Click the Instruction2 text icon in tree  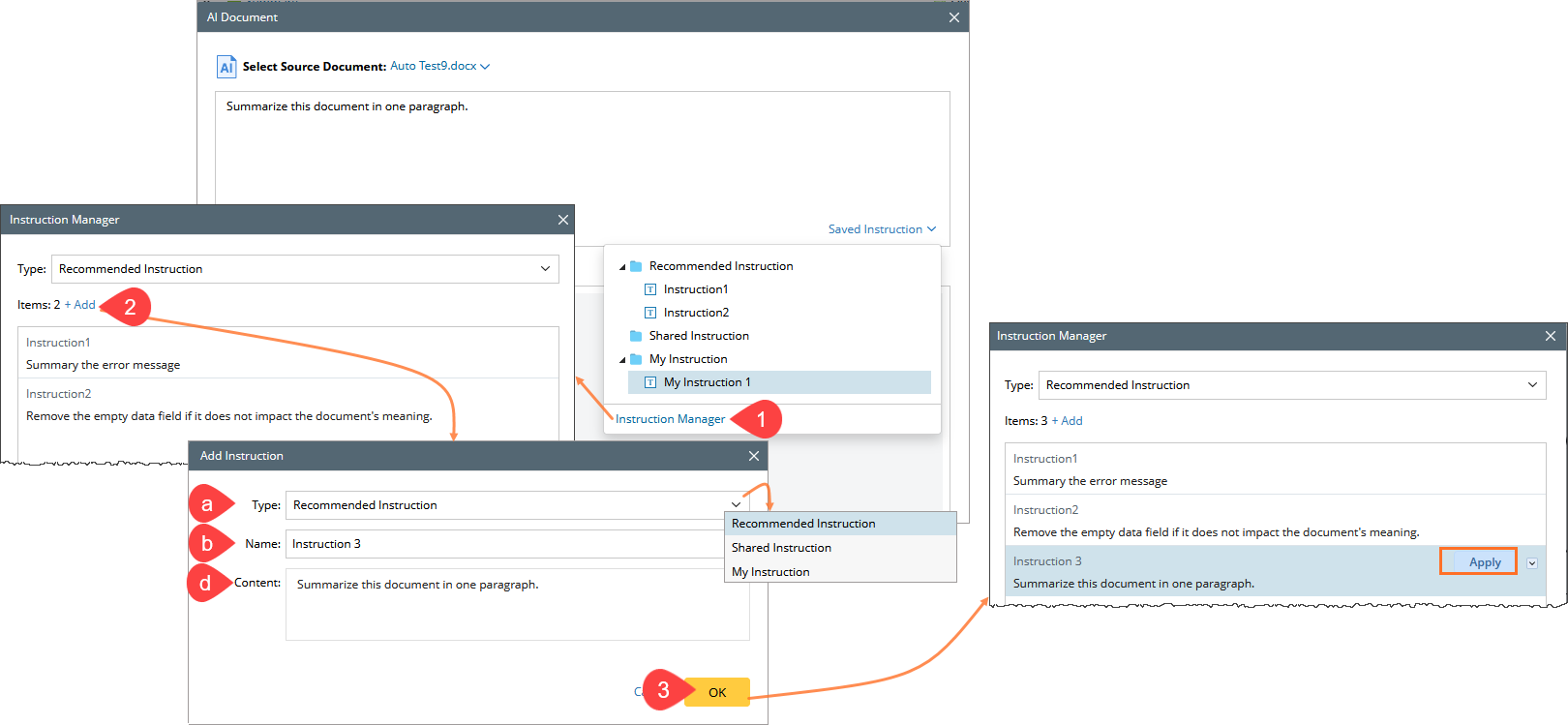(650, 313)
